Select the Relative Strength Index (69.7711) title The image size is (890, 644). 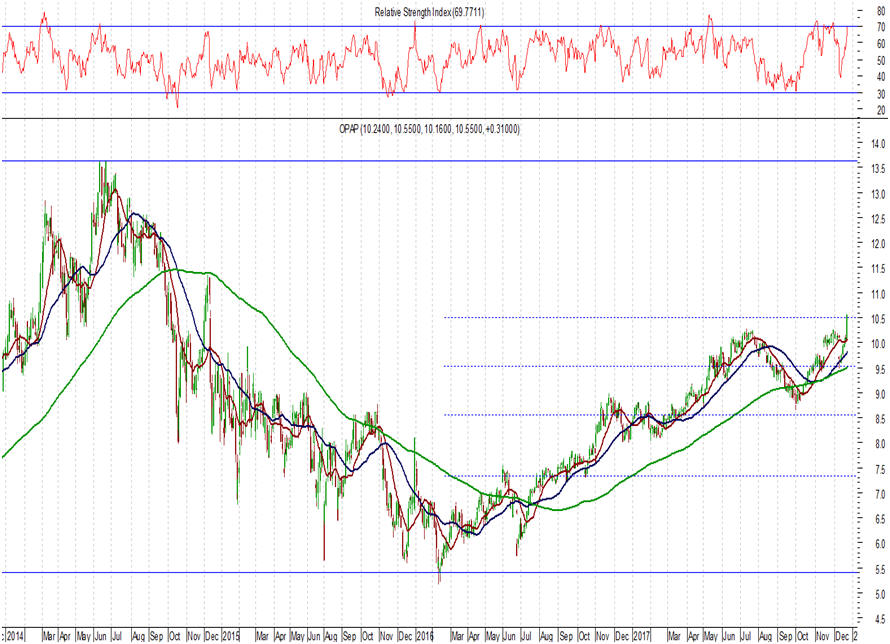429,12
